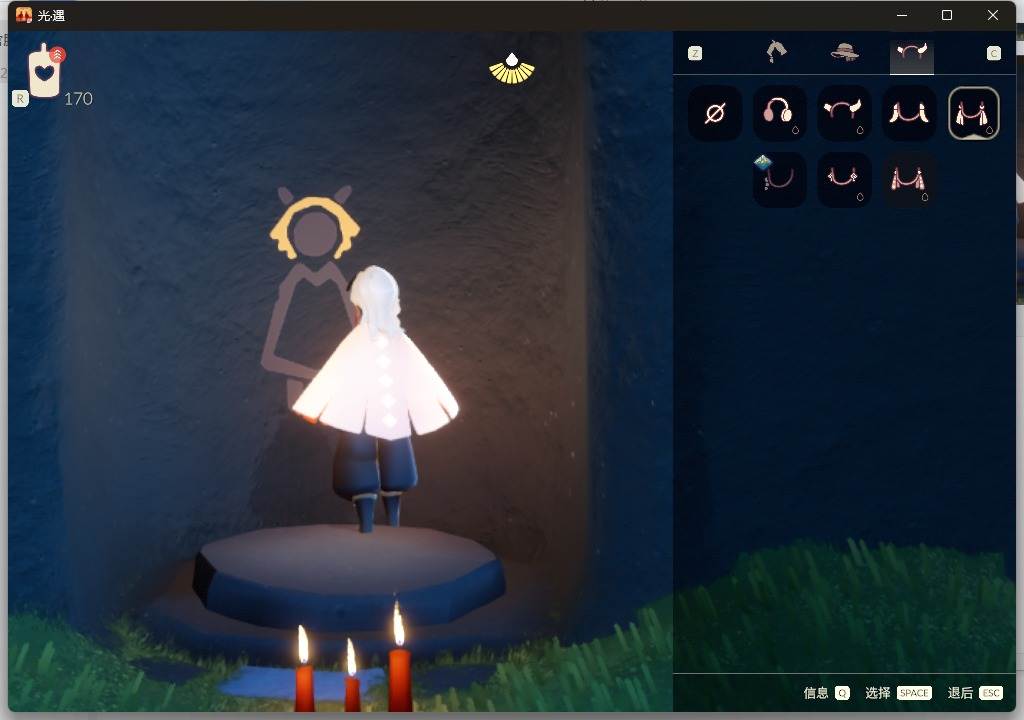Select the earmuffs headphone accessory
Screen dimensions: 1024x720
pyautogui.click(x=779, y=113)
